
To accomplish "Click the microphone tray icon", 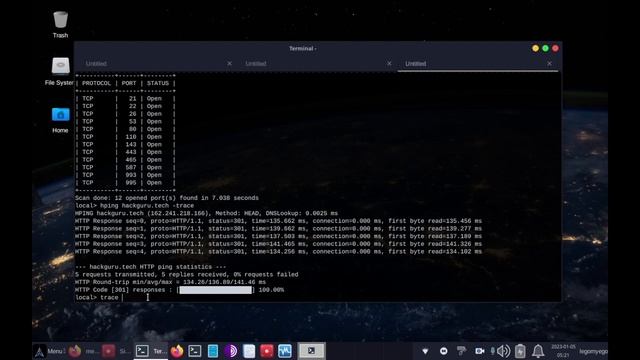I will (x=493, y=351).
